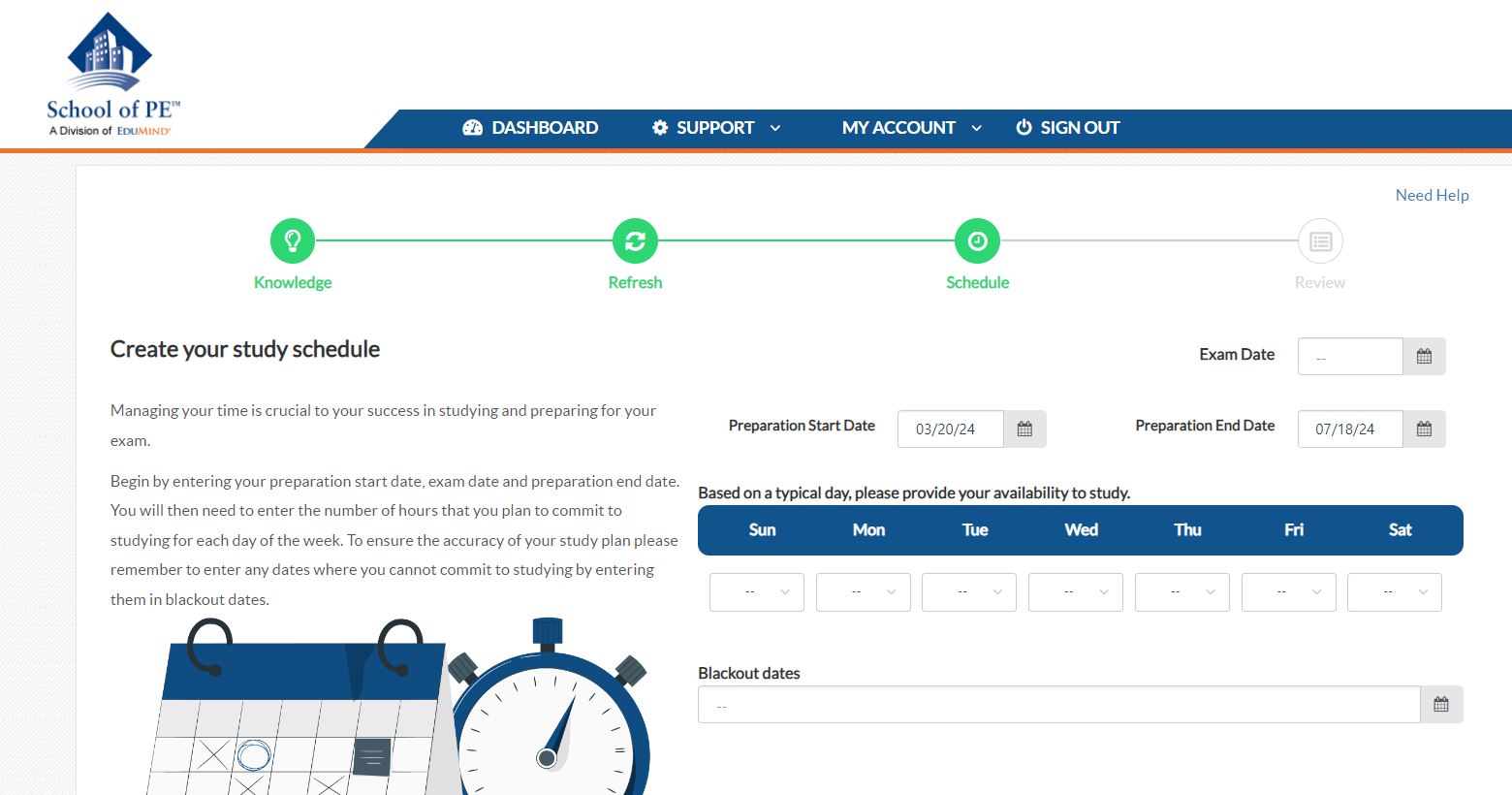Open the Monday availability dropdown
1512x795 pixels.
[863, 592]
